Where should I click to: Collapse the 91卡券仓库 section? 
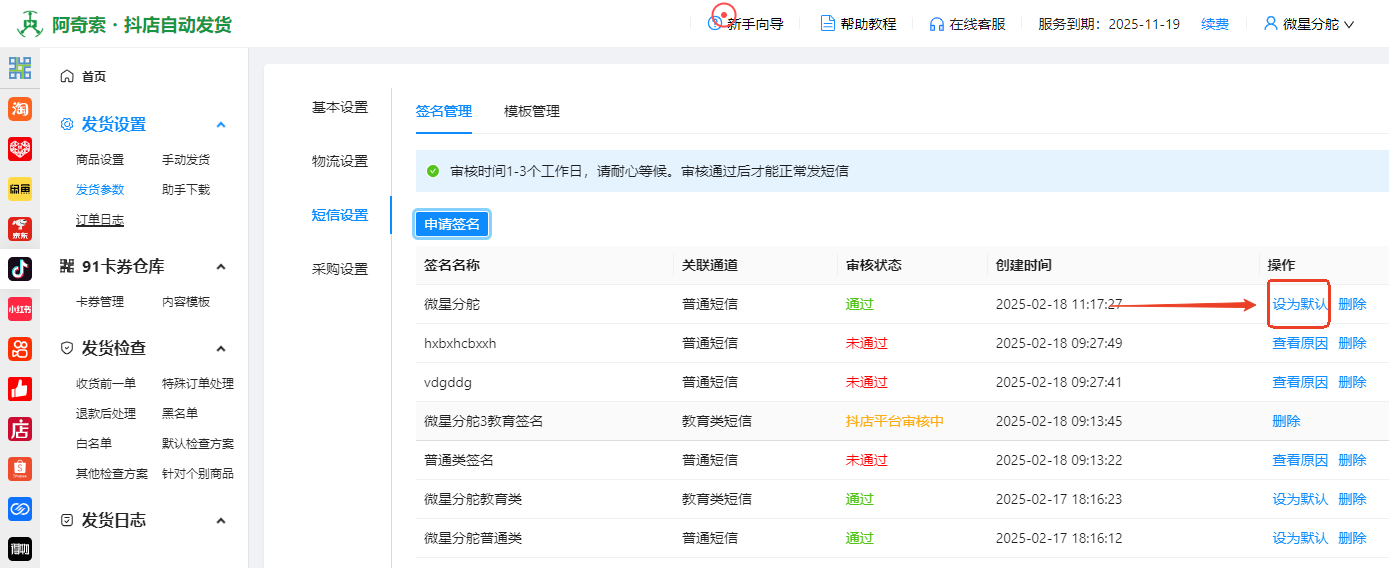(221, 267)
